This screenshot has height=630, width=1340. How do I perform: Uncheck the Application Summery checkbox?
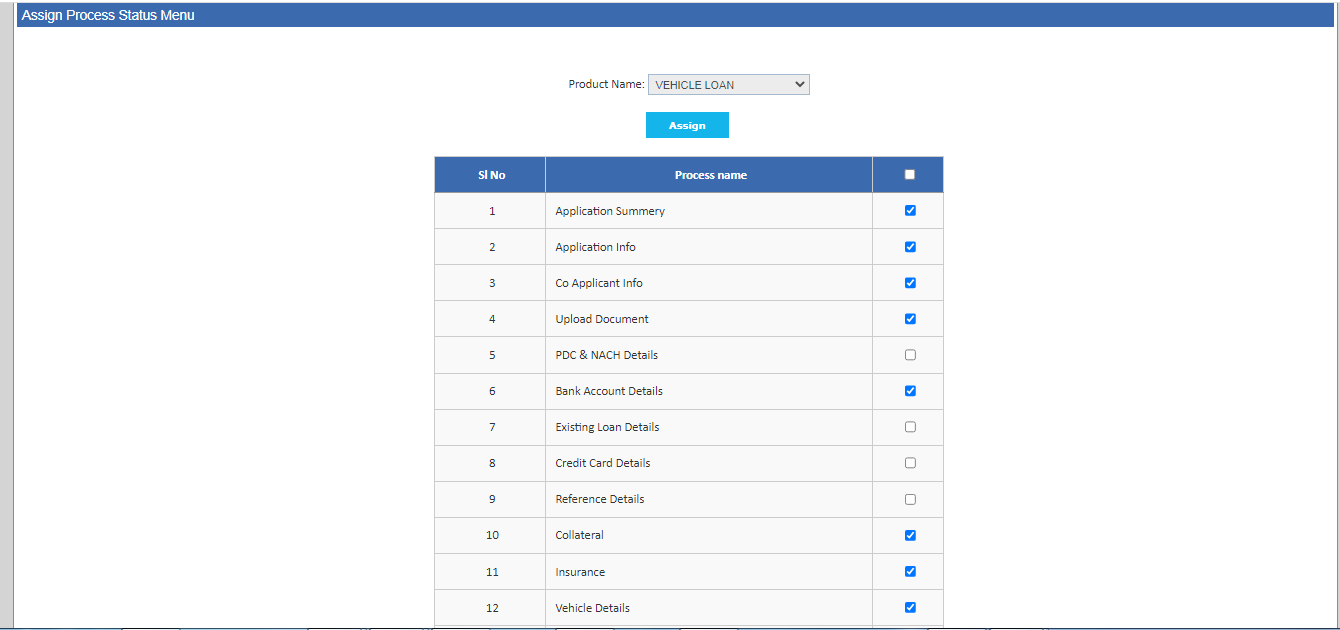point(909,211)
